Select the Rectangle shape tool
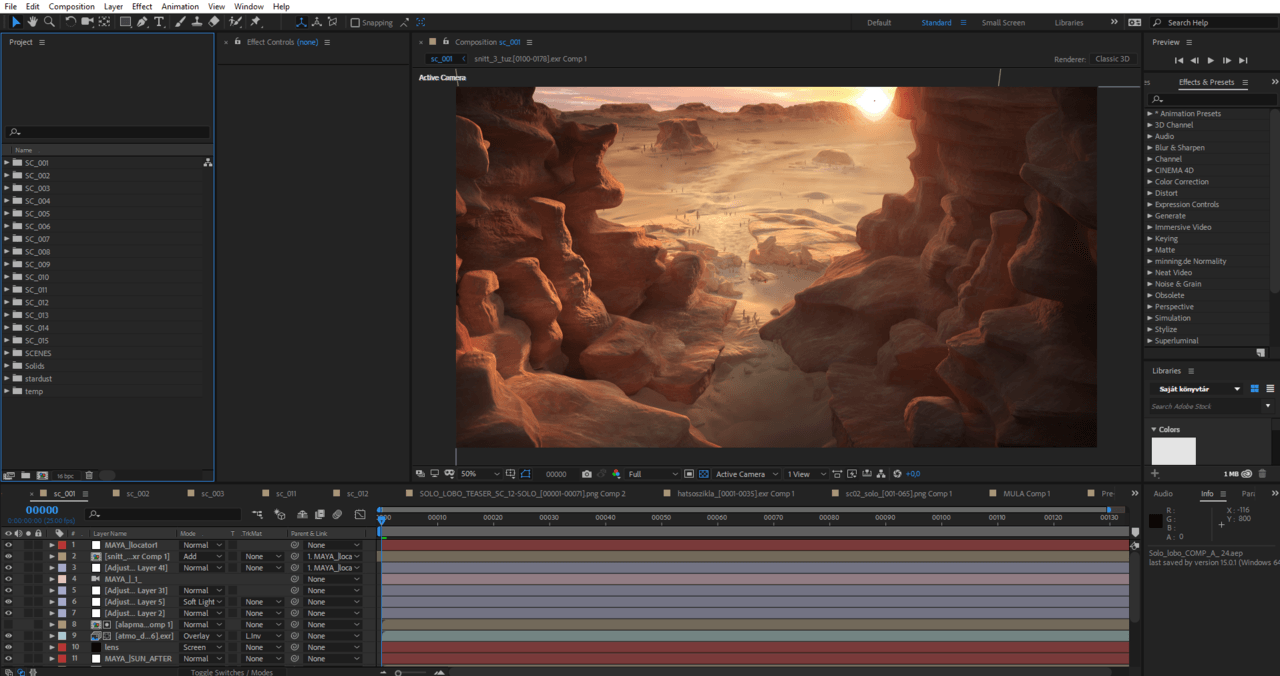 (125, 22)
